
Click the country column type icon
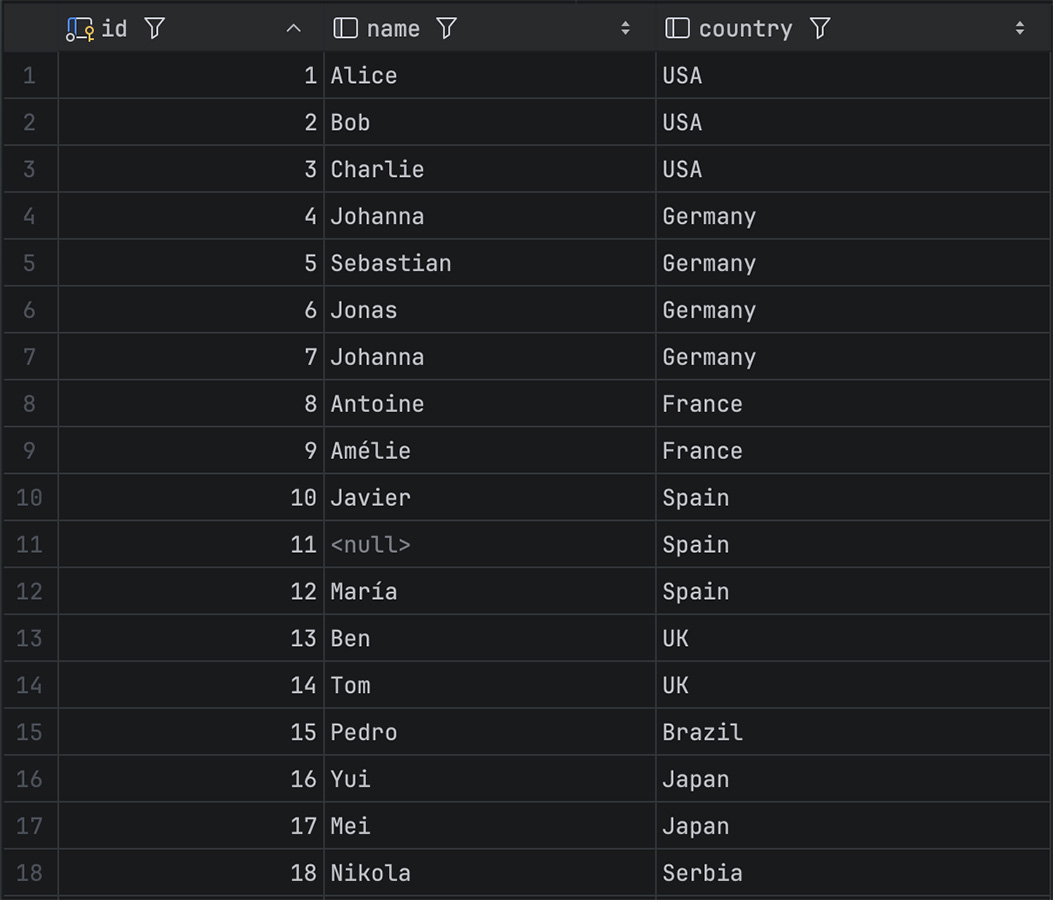point(677,28)
